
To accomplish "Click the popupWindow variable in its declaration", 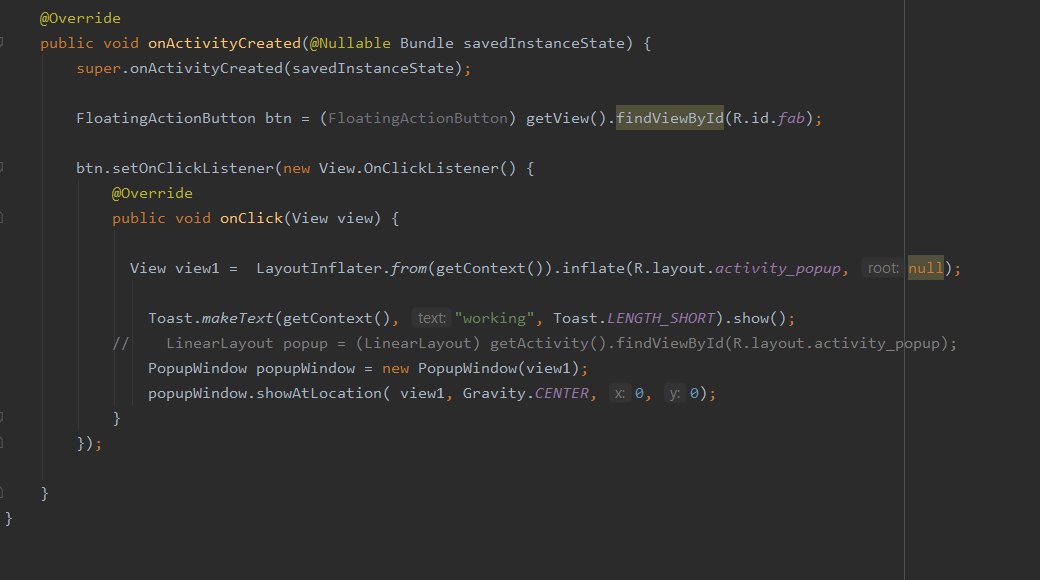I will (x=305, y=368).
